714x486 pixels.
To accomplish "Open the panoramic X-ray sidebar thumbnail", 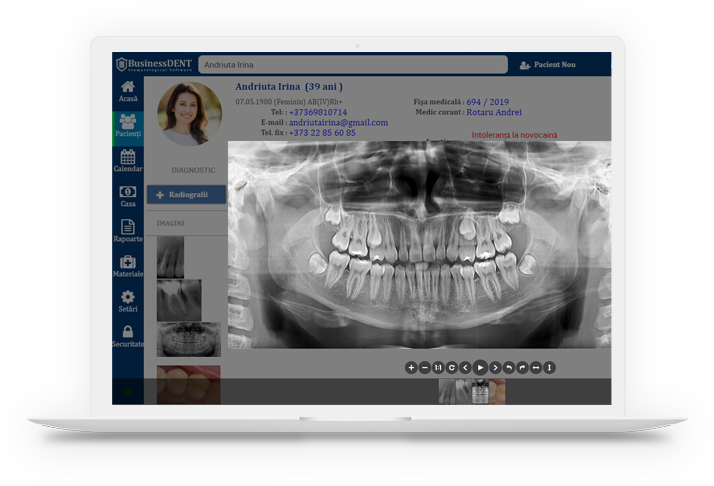I will pos(189,339).
